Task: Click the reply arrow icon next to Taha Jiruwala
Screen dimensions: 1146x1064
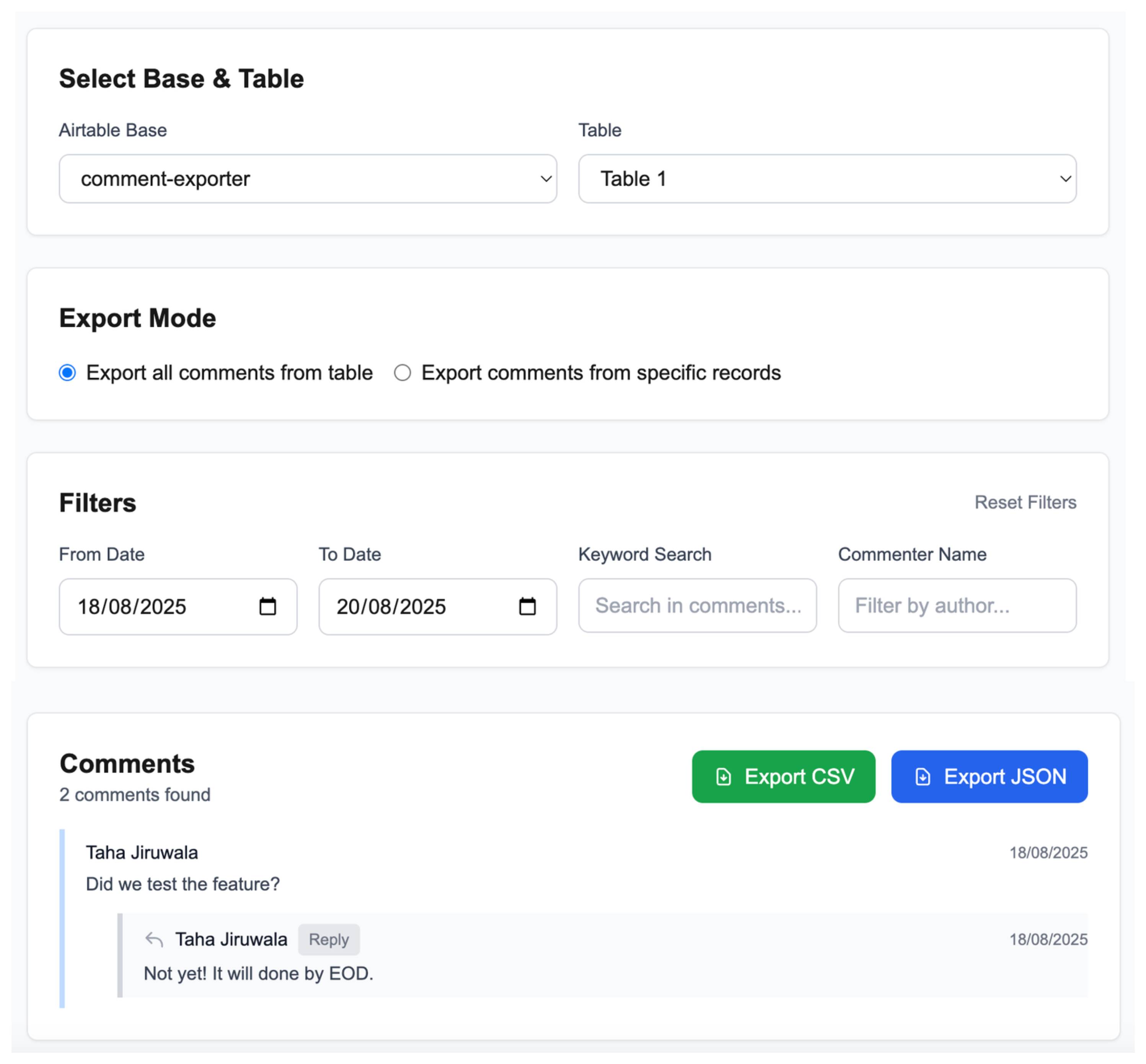Action: 154,939
